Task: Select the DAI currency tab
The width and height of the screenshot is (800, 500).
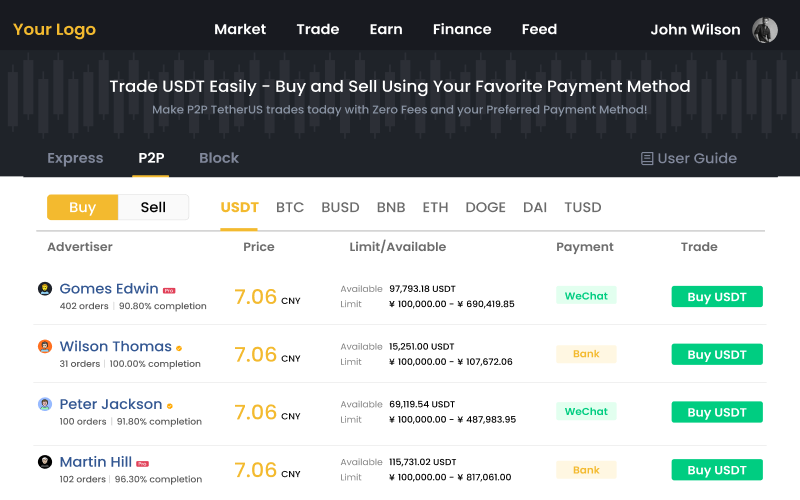Action: [535, 207]
